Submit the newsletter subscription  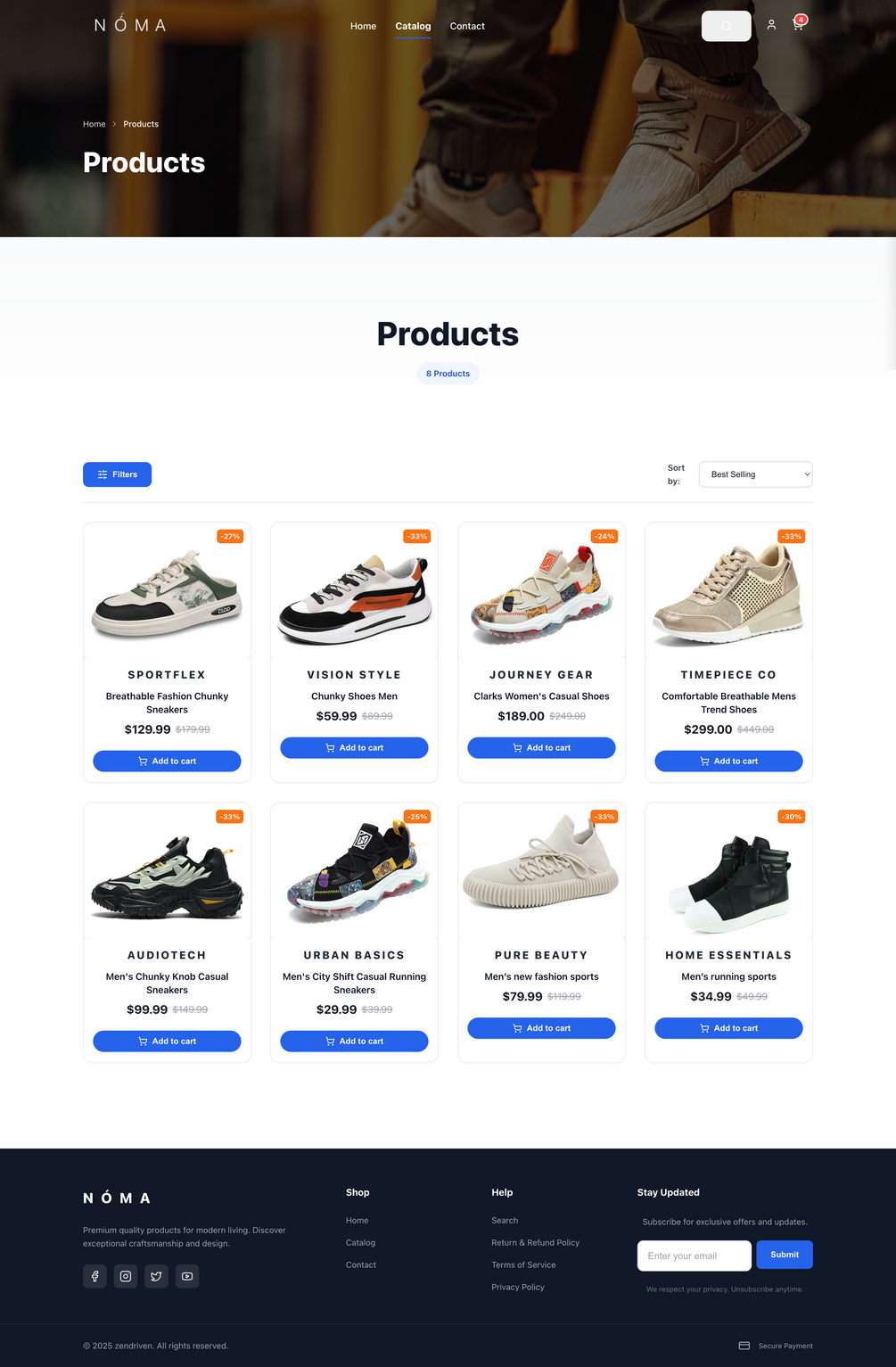point(785,1255)
